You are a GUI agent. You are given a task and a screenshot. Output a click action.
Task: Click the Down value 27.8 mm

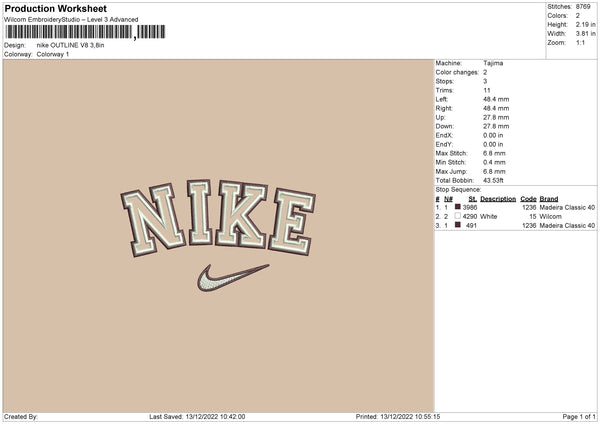(x=496, y=126)
